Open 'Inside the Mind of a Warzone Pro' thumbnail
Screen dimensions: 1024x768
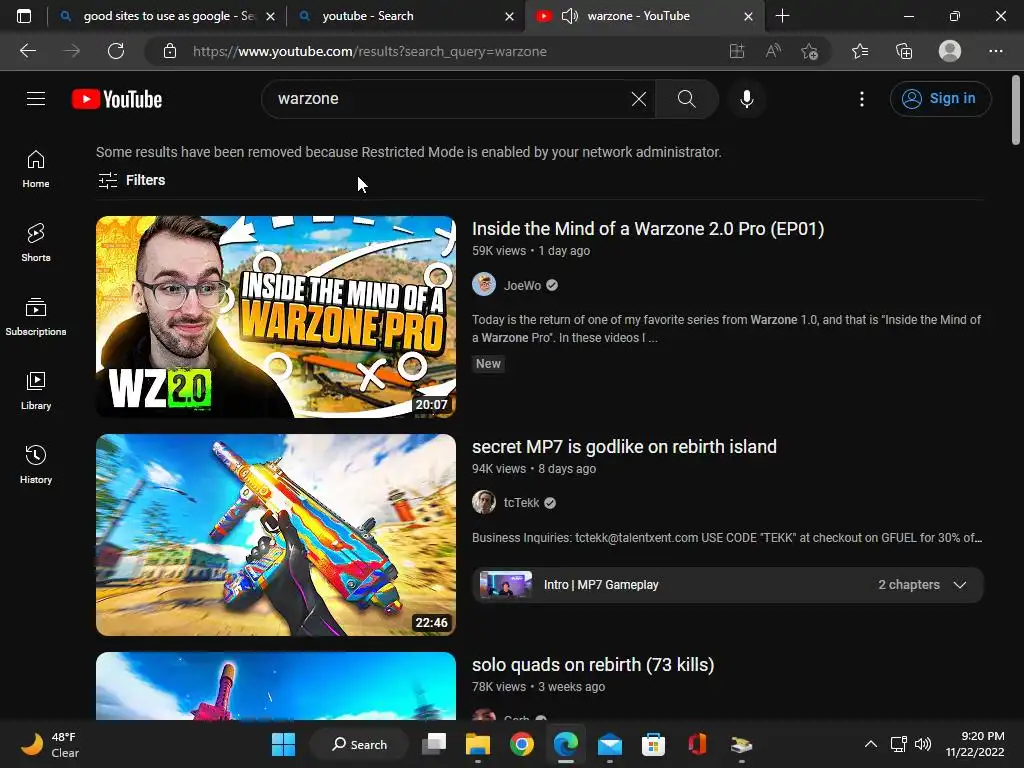276,317
